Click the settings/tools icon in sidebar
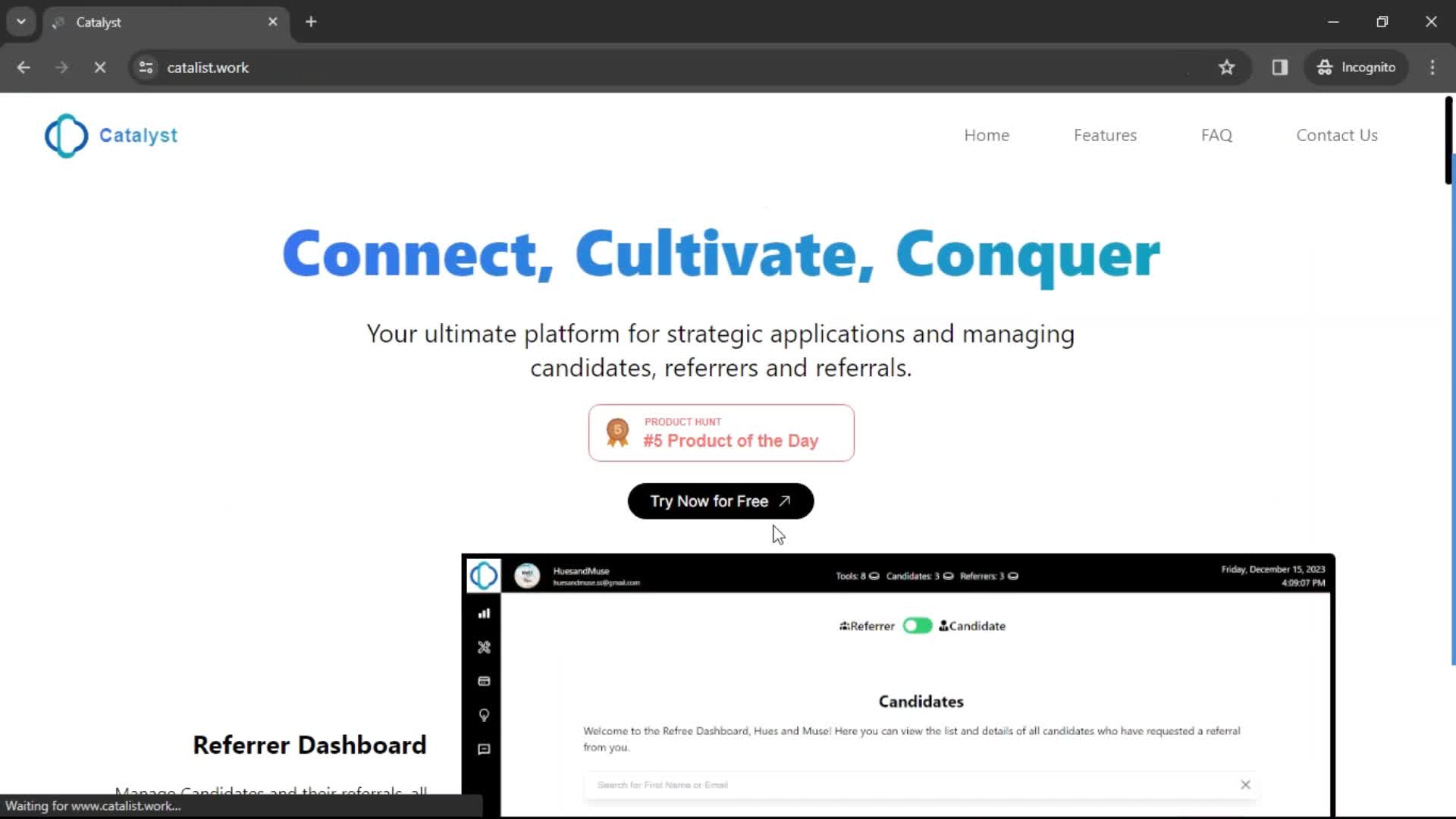 click(484, 647)
